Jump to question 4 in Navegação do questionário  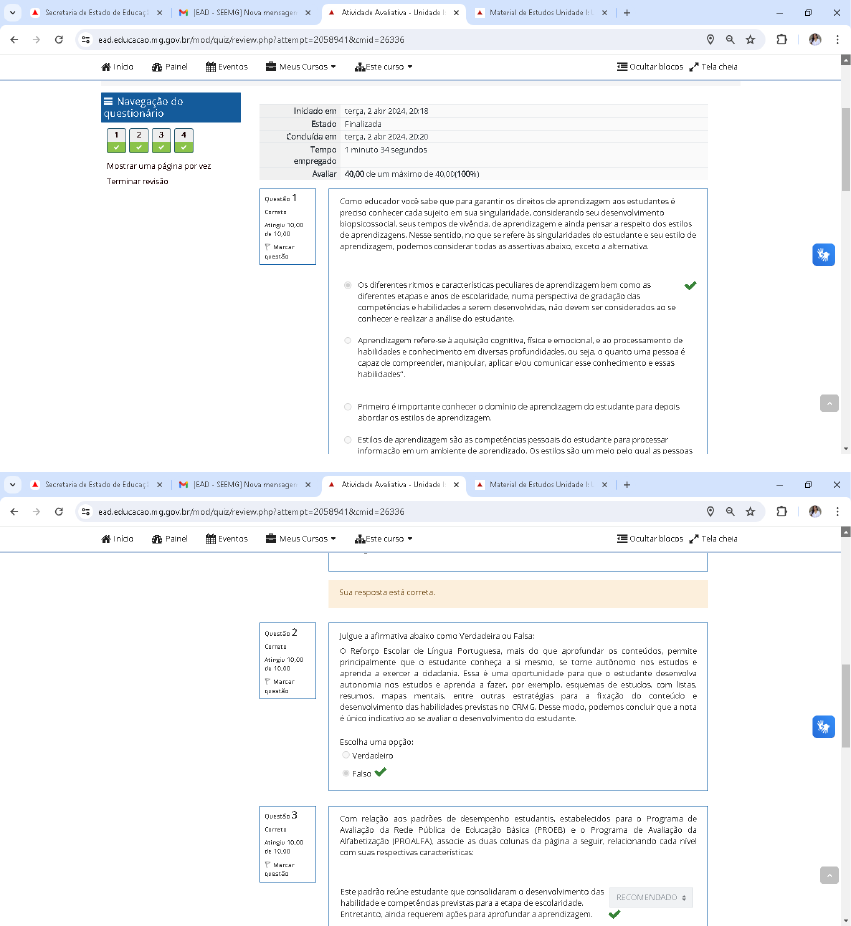point(184,141)
